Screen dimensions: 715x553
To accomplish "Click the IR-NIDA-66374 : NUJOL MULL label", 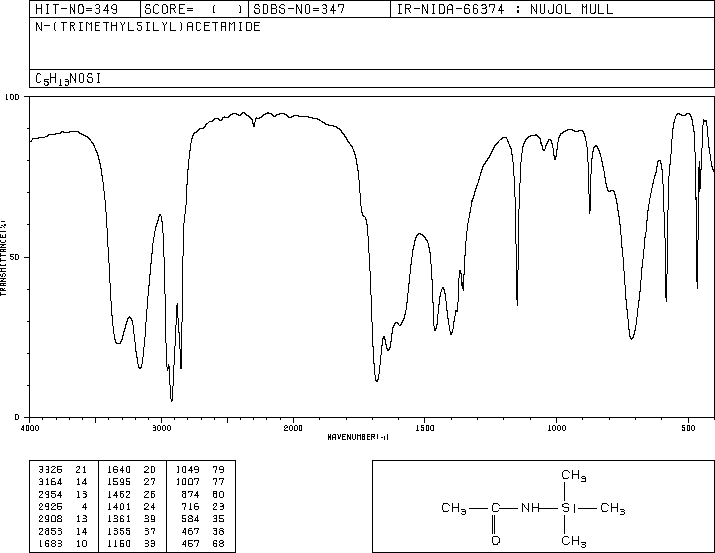I will click(x=505, y=9).
